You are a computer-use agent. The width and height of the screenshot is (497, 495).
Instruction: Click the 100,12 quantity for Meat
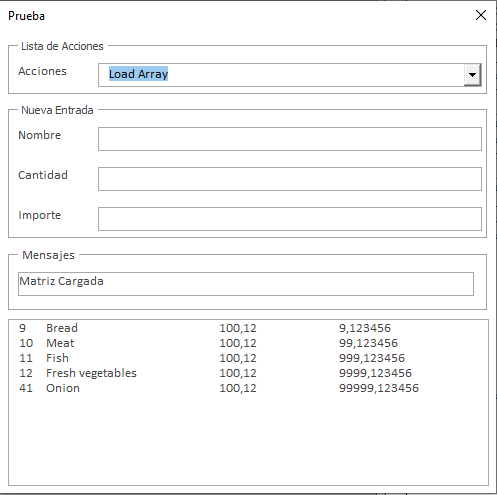click(238, 343)
